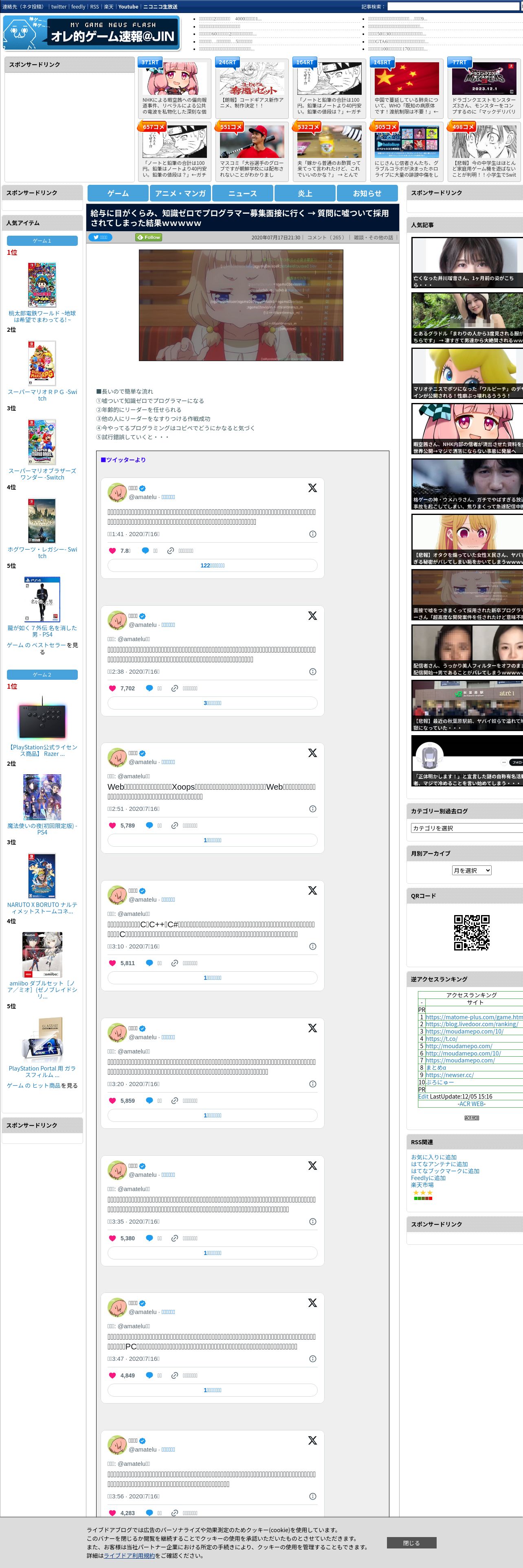
Task: Click info icon on the 3:10 tweet
Action: pos(312,946)
